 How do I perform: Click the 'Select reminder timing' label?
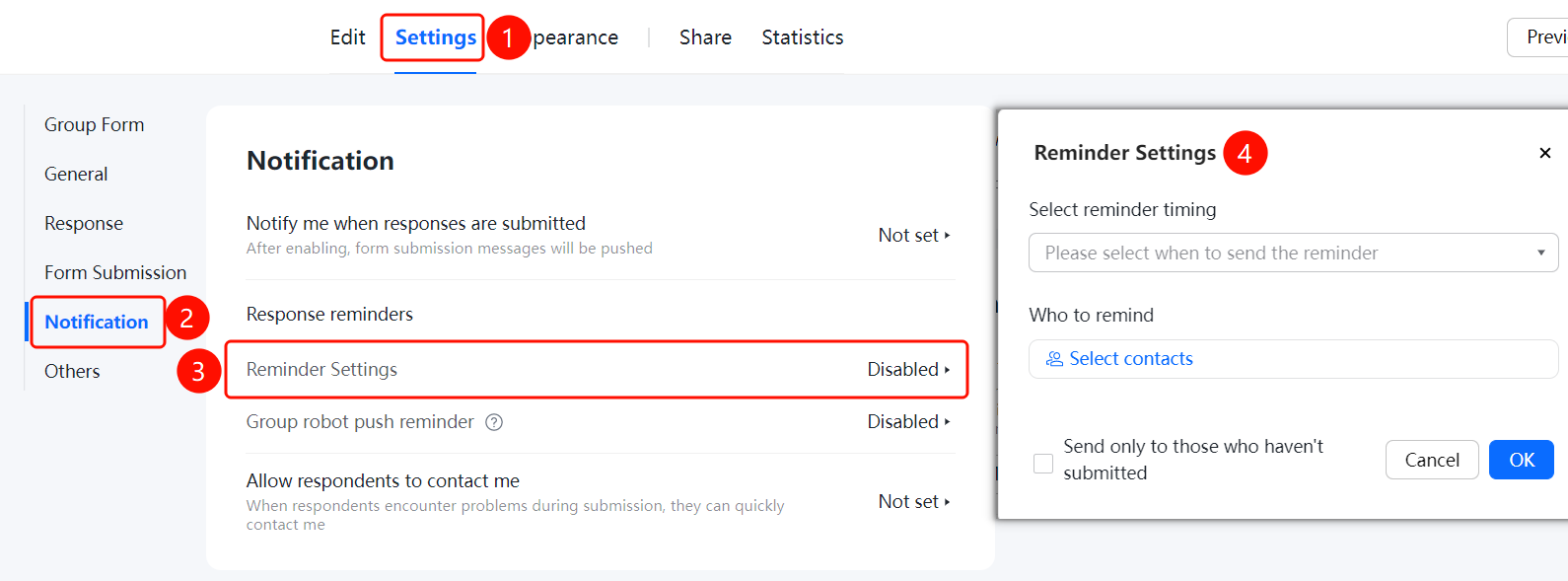click(x=1122, y=210)
